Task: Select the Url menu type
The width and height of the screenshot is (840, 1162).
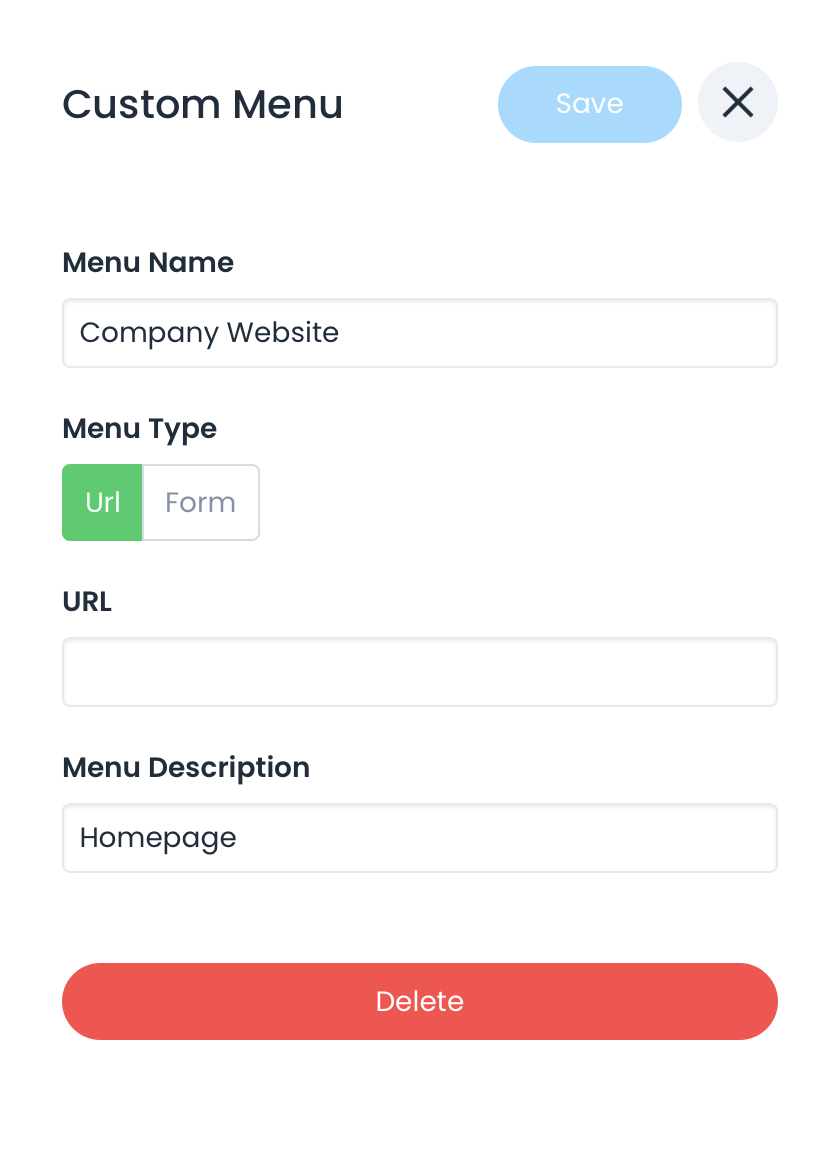Action: [x=102, y=502]
